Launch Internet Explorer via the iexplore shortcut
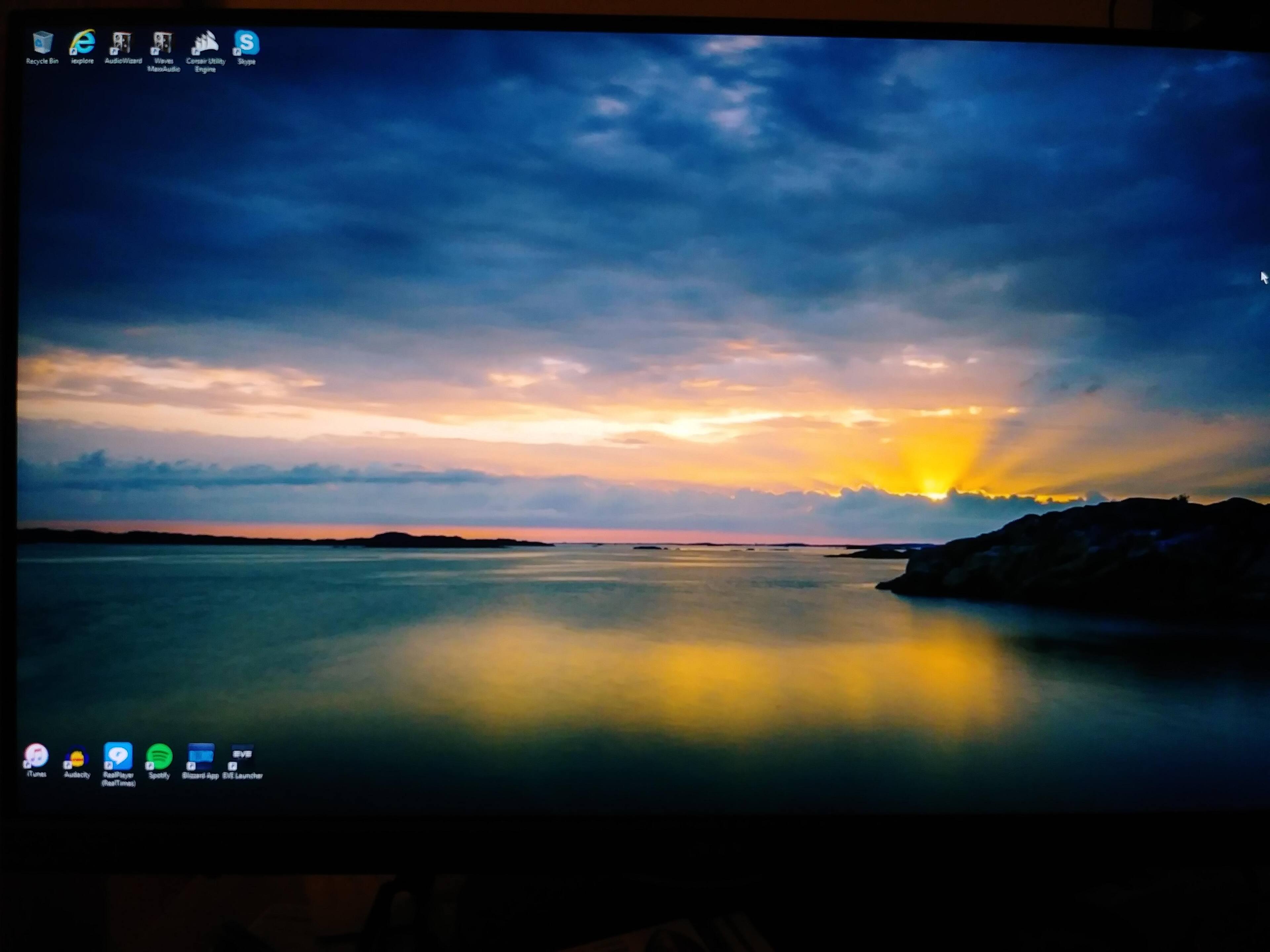 coord(82,41)
